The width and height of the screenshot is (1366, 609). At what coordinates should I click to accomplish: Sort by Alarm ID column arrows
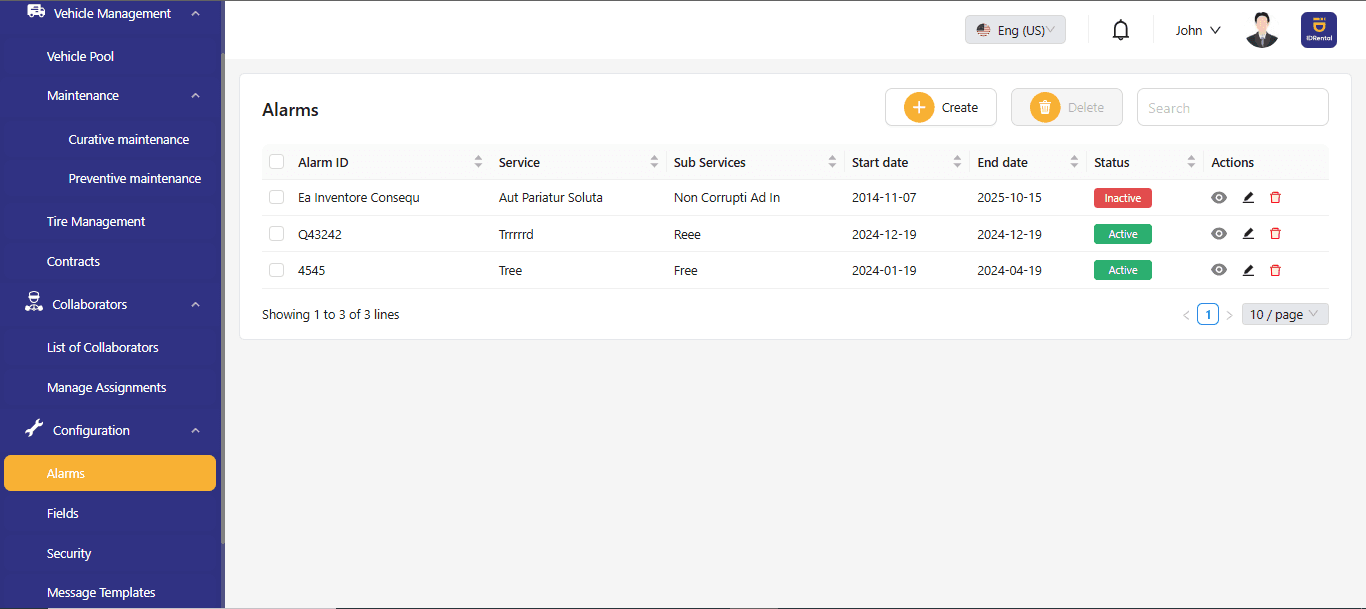(478, 162)
